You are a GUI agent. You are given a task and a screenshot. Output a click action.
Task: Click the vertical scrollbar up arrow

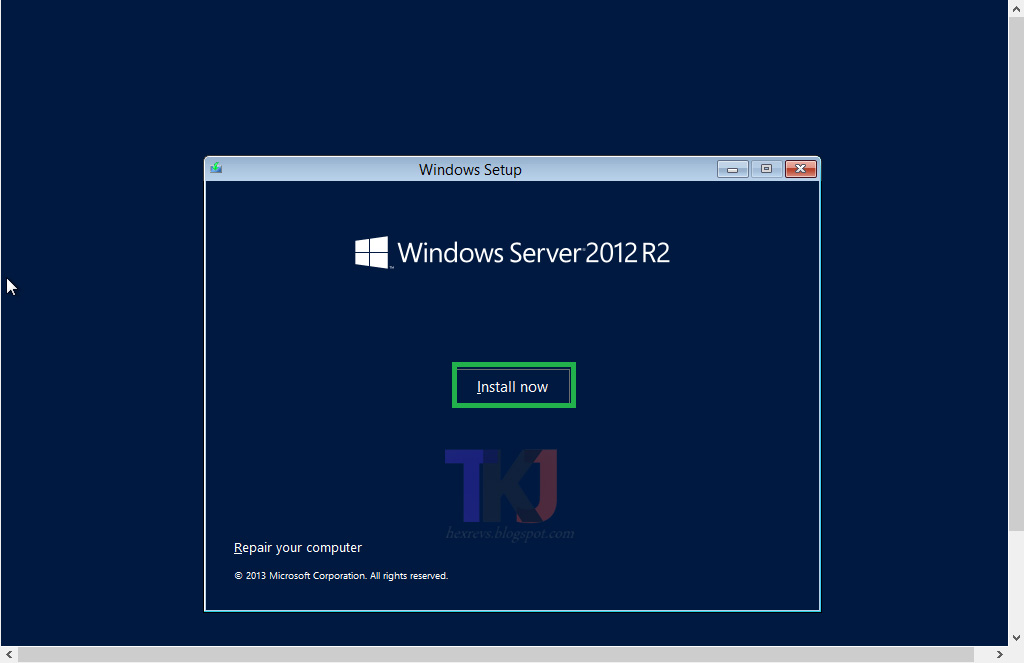(x=1016, y=8)
